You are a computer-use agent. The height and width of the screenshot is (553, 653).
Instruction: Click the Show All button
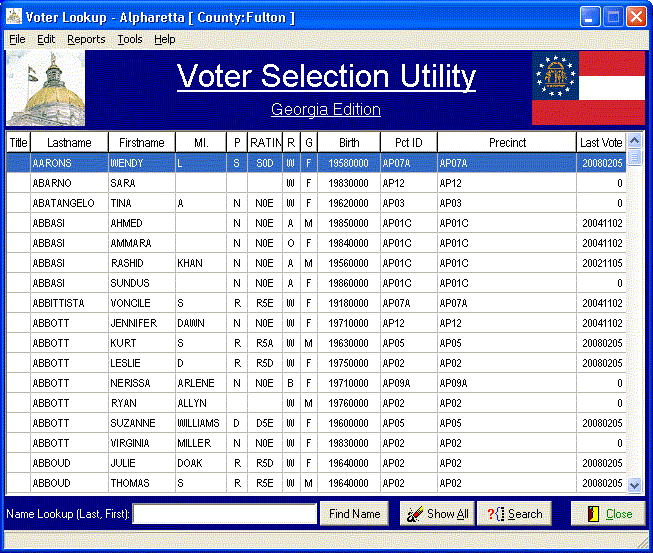(437, 514)
